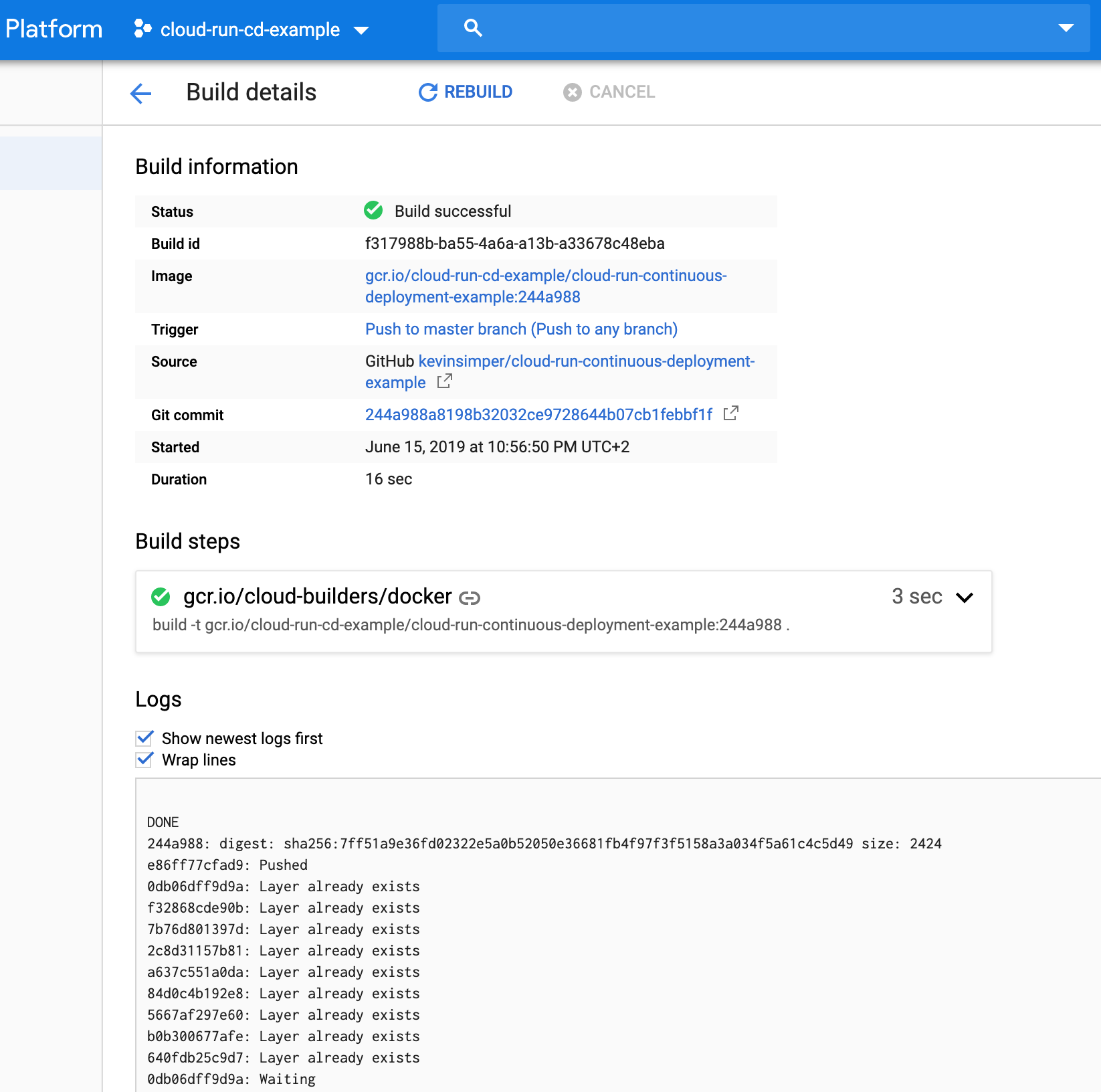1101x1092 pixels.
Task: Click into the top search field
Action: [764, 28]
